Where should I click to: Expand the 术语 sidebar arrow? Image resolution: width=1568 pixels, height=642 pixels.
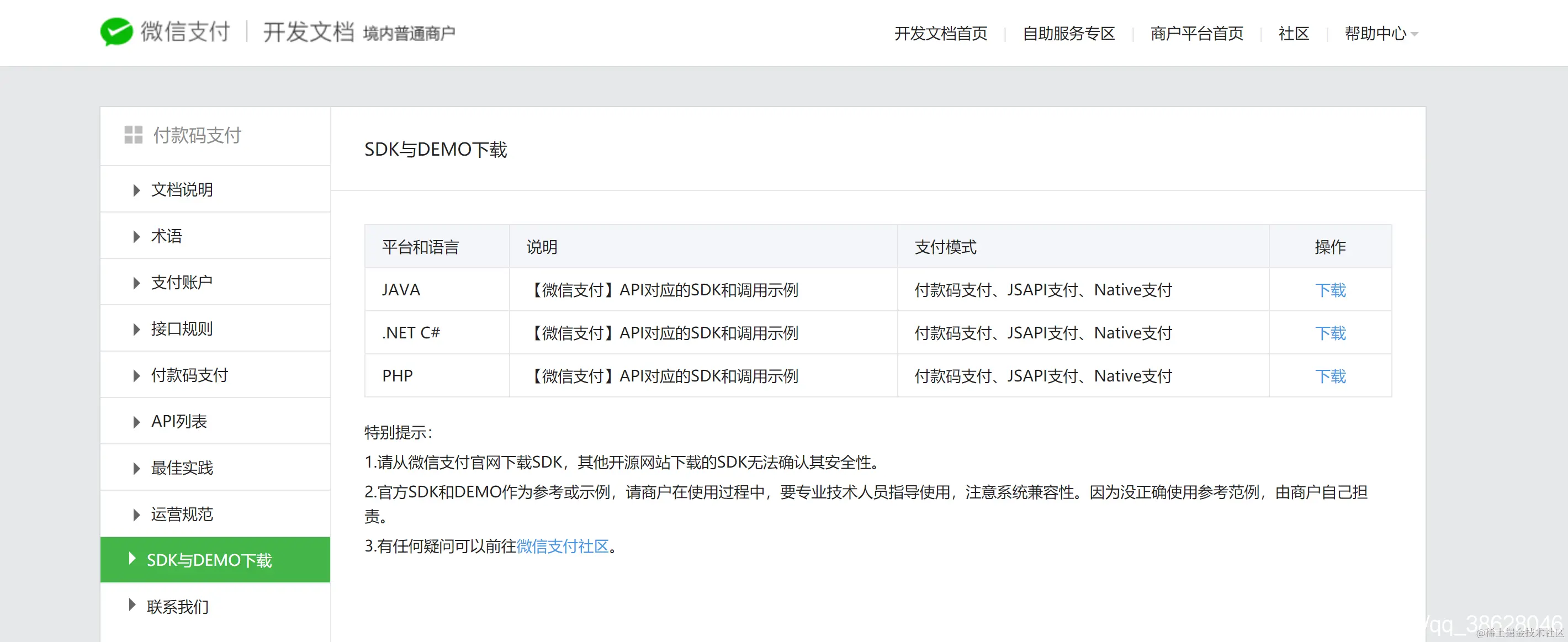pyautogui.click(x=136, y=236)
